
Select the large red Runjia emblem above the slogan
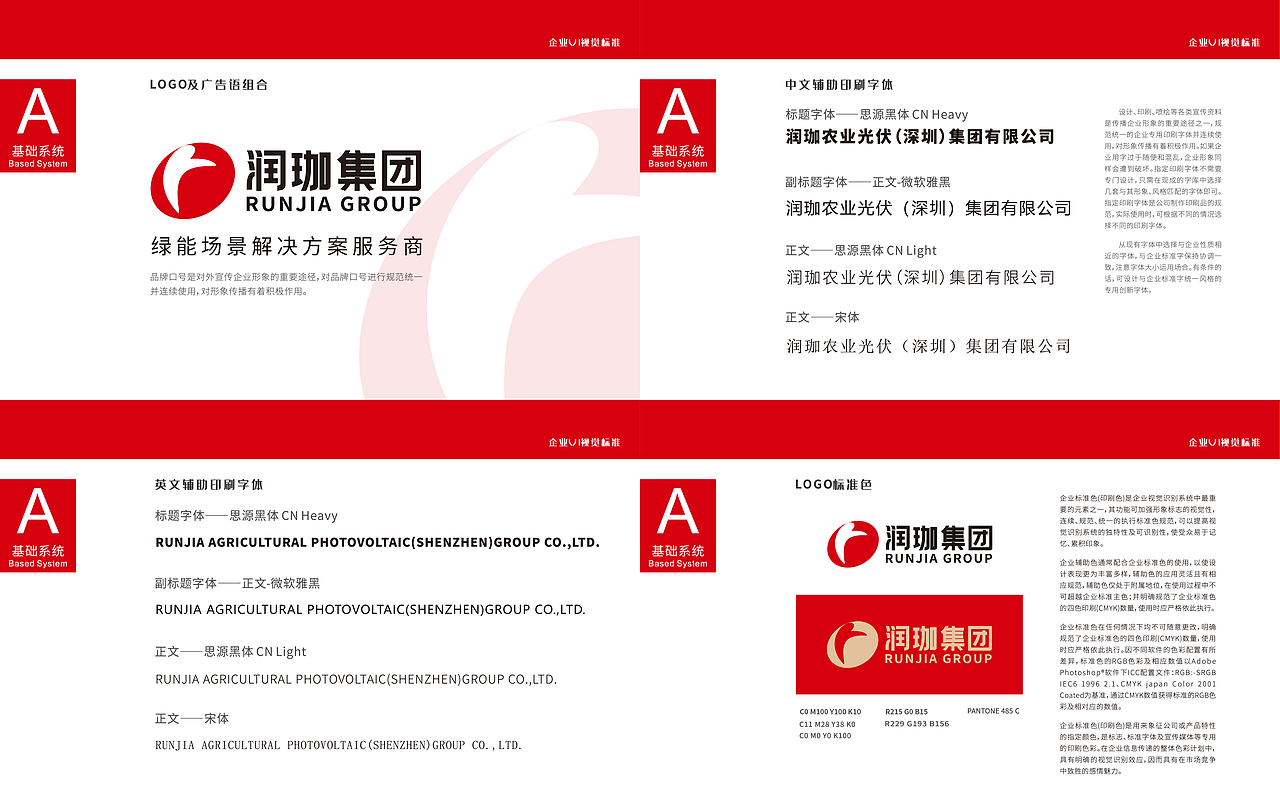(x=192, y=181)
